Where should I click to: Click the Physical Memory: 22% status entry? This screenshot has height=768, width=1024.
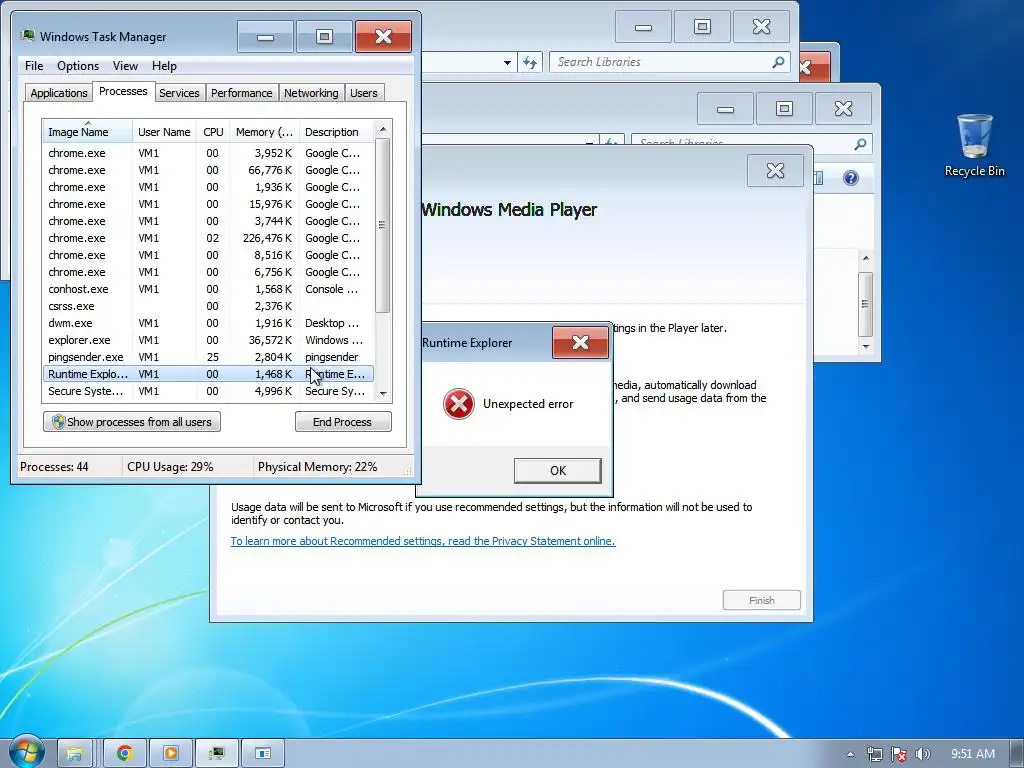pos(317,467)
